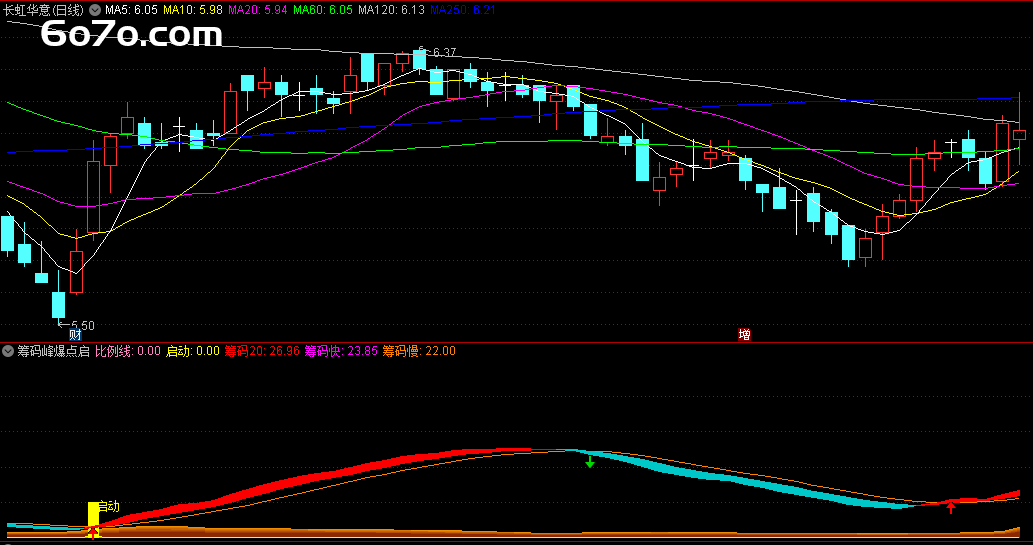Click the 筹码峰爆点启 indicator name
This screenshot has width=1033, height=545.
tap(53, 351)
